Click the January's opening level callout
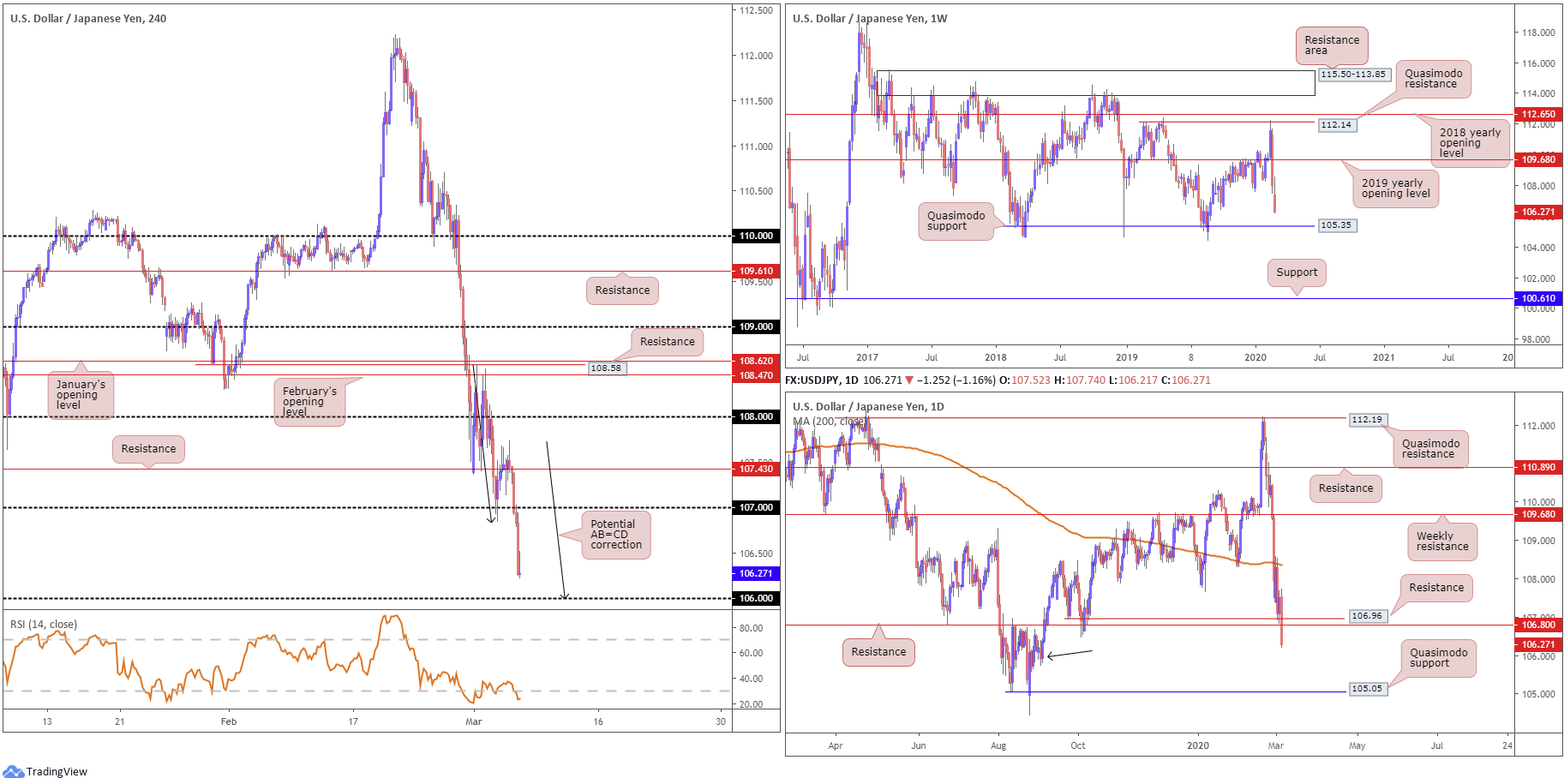Image resolution: width=1564 pixels, height=784 pixels. pos(81,395)
